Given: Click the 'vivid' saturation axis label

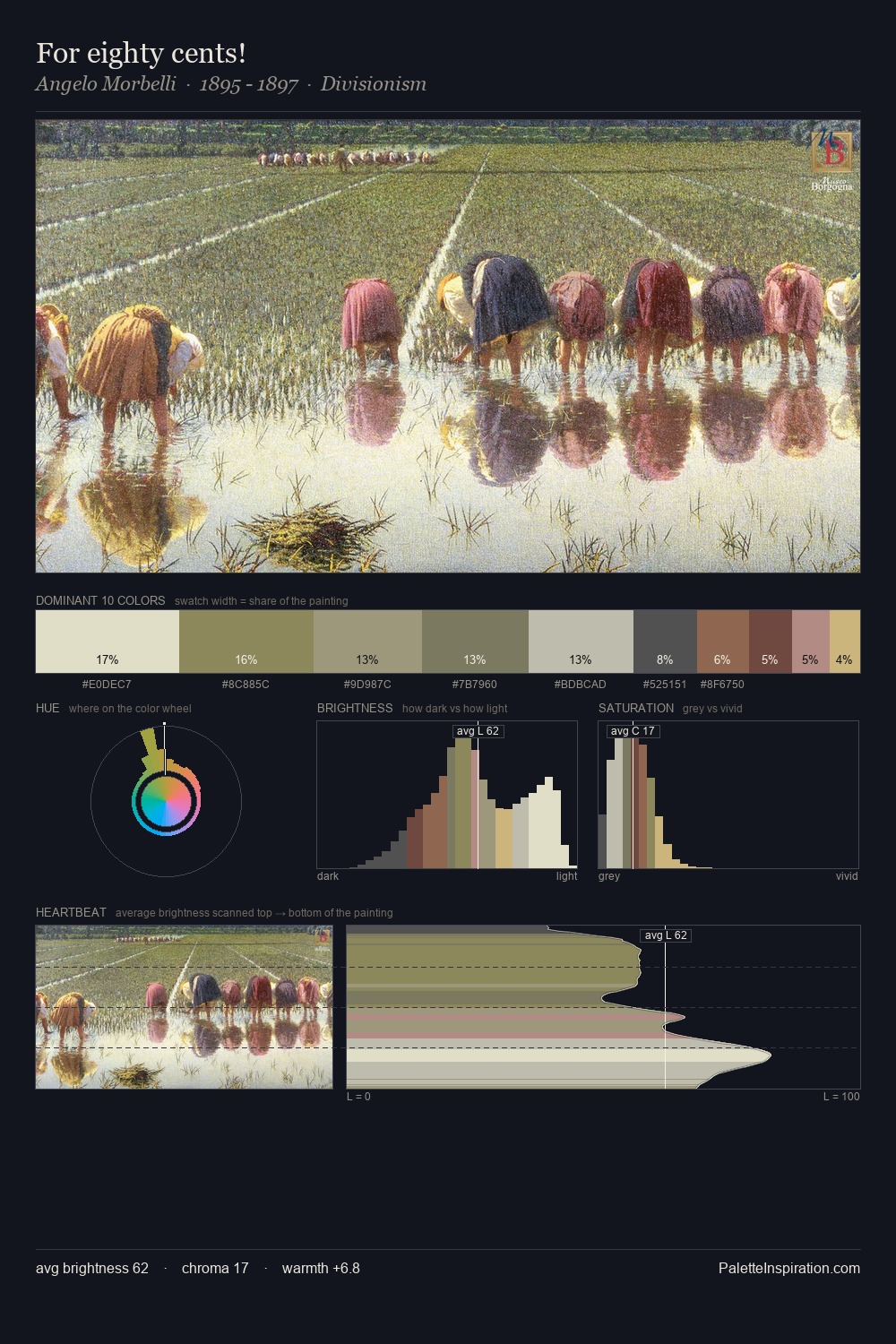Looking at the screenshot, I should (x=847, y=876).
